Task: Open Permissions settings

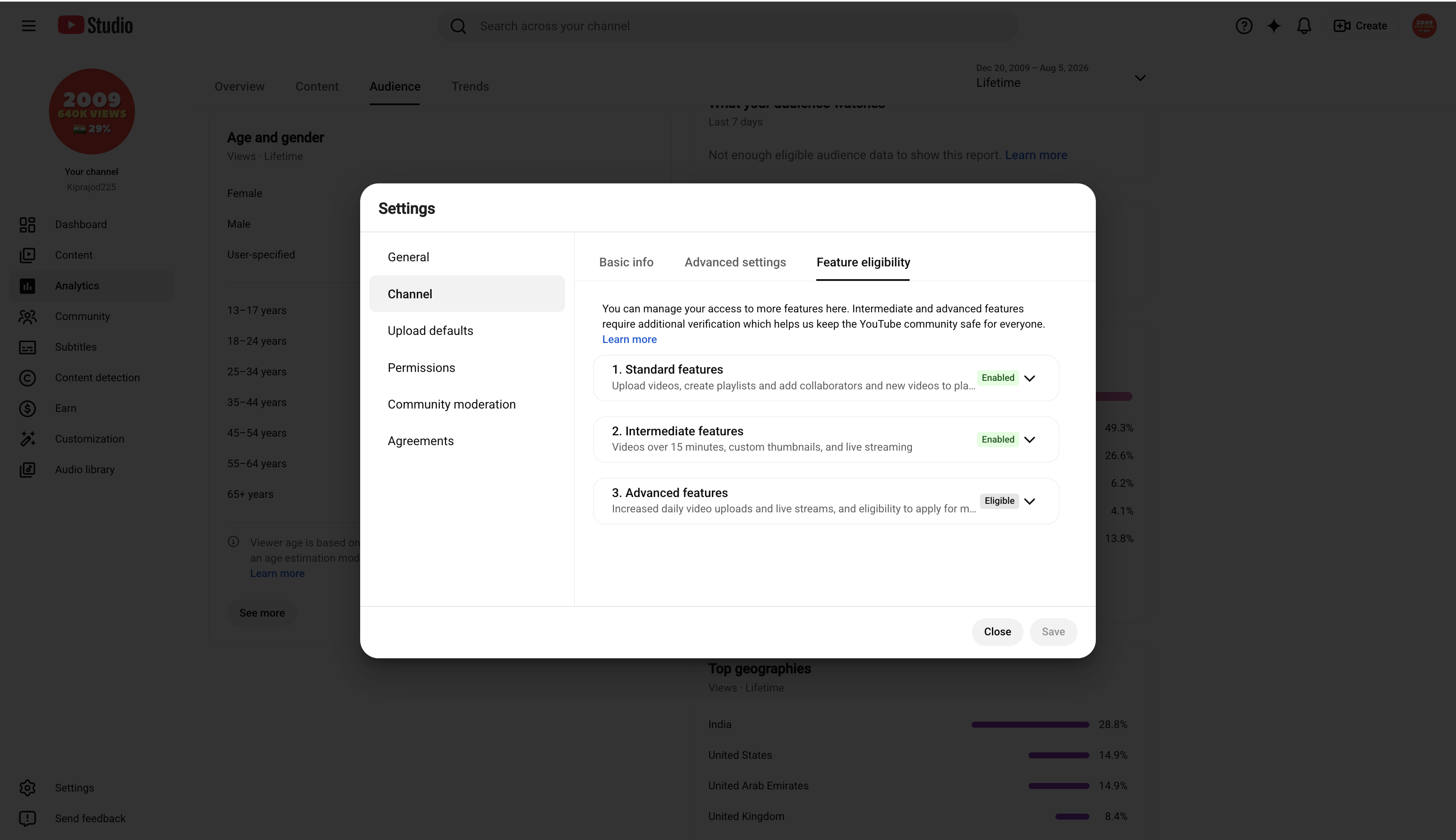Action: click(467, 368)
